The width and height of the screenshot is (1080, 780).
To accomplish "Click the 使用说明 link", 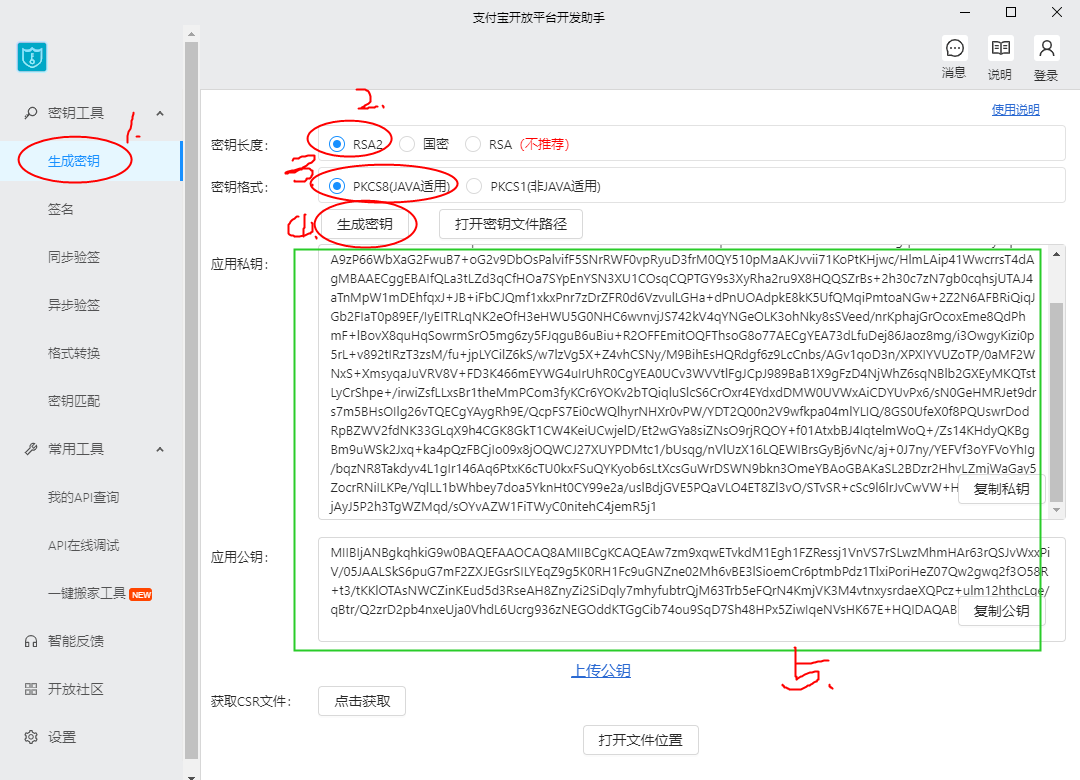I will (1015, 110).
